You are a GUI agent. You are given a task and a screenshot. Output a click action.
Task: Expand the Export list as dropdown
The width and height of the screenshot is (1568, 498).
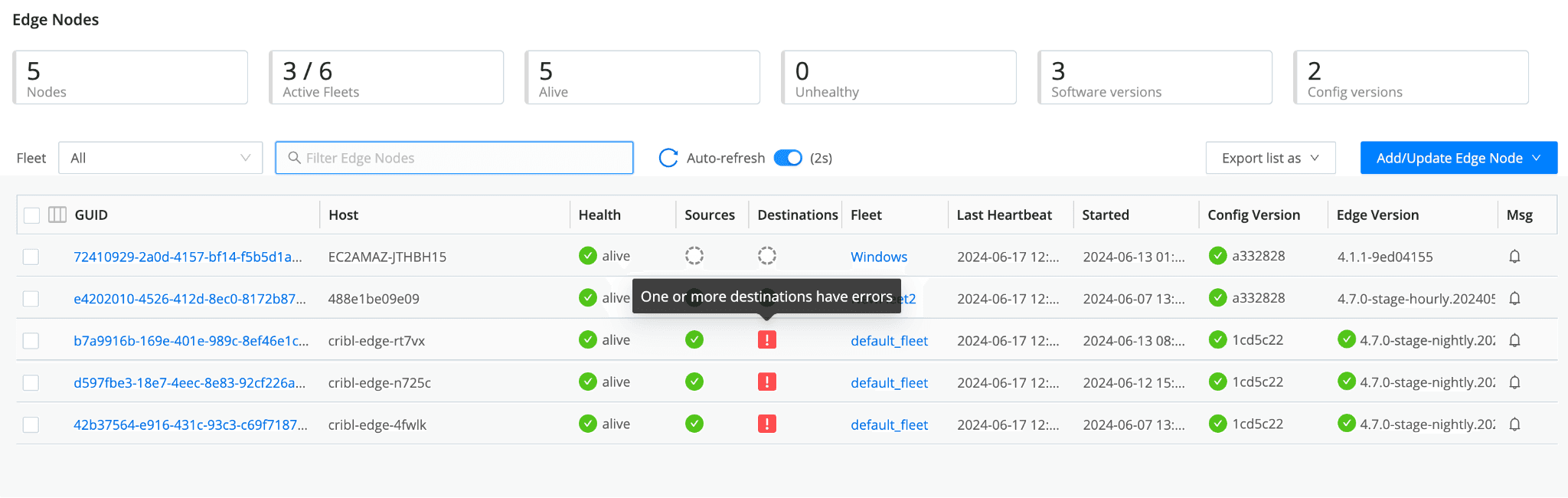point(1269,158)
